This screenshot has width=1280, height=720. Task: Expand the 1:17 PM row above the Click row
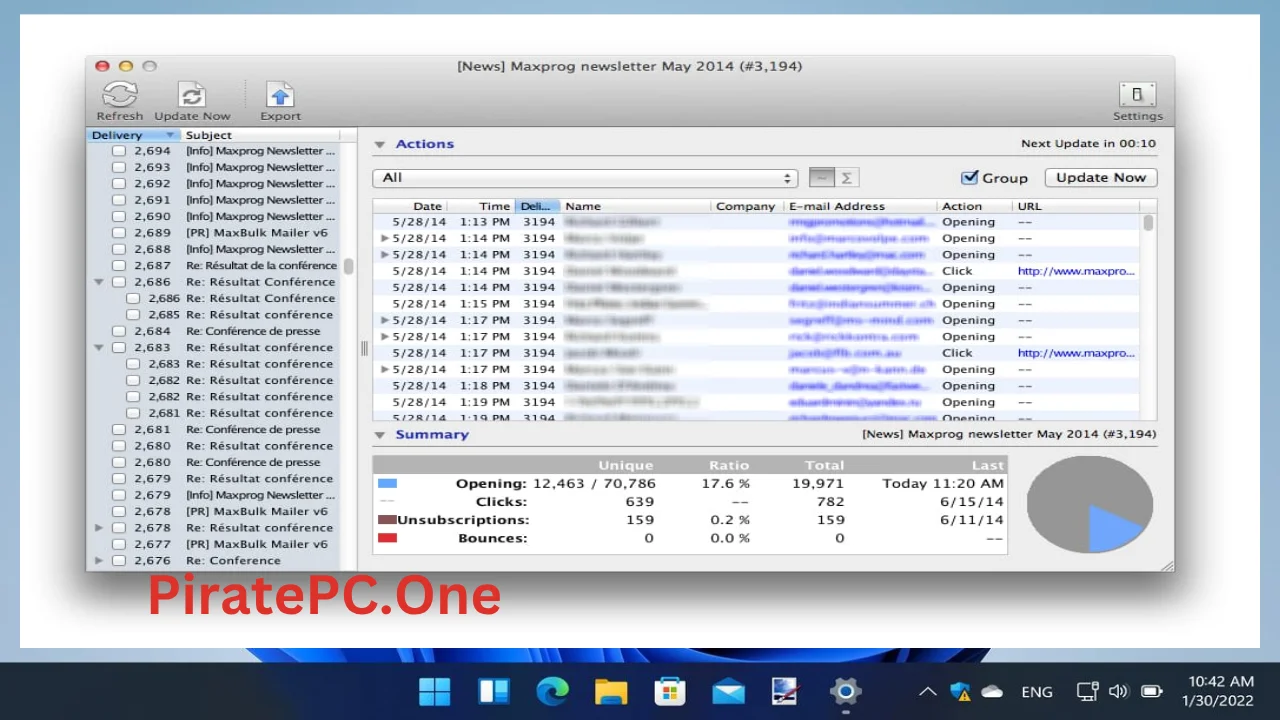pos(385,336)
